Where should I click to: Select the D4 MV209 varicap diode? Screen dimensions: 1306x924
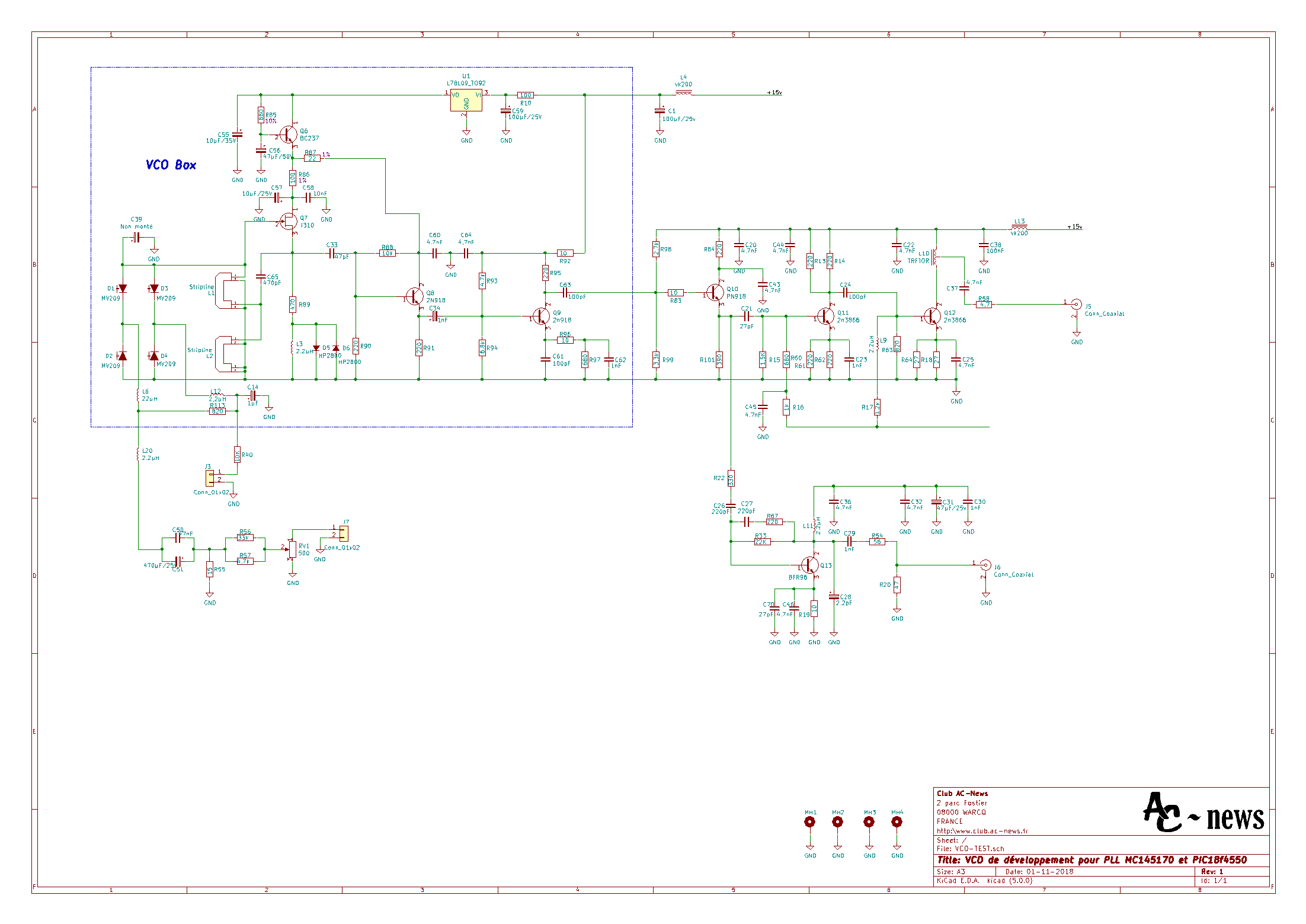(x=154, y=356)
